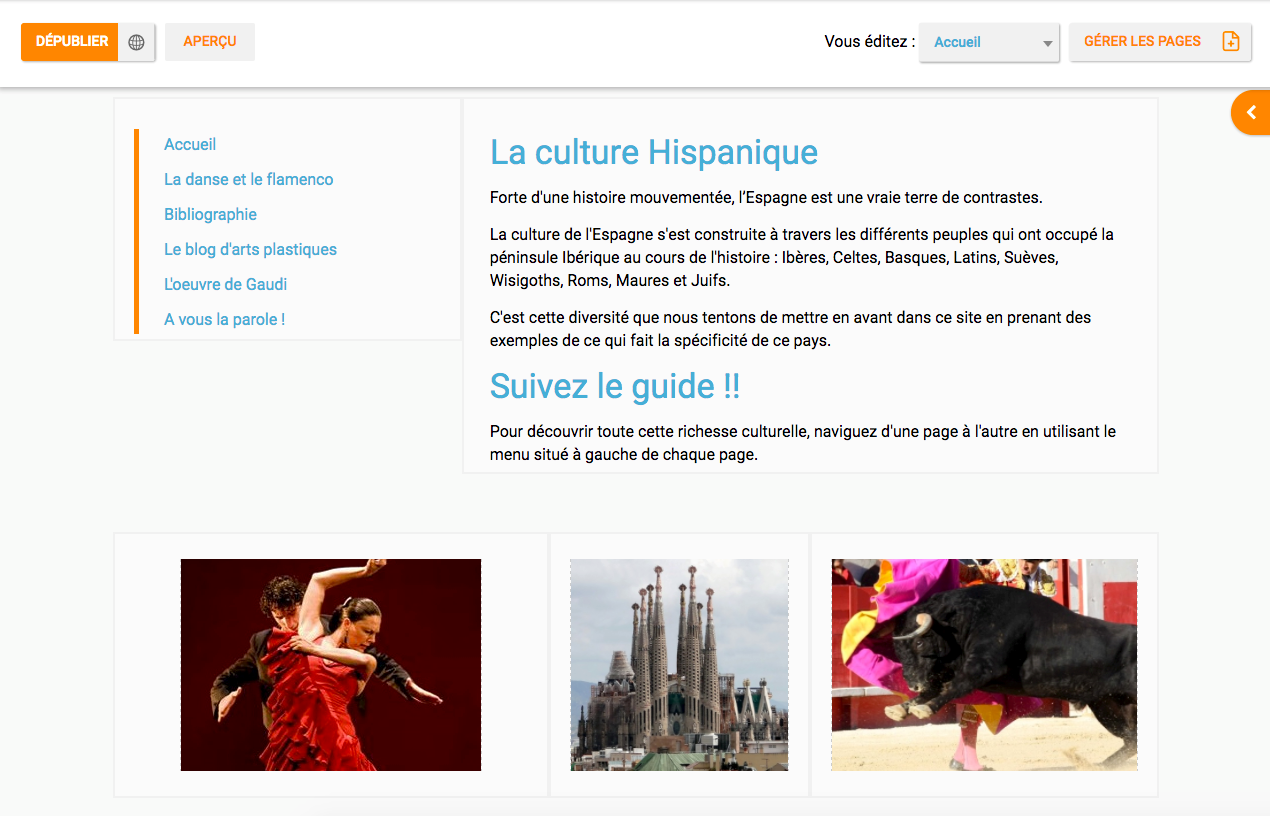Open the Aperçu preview

210,42
